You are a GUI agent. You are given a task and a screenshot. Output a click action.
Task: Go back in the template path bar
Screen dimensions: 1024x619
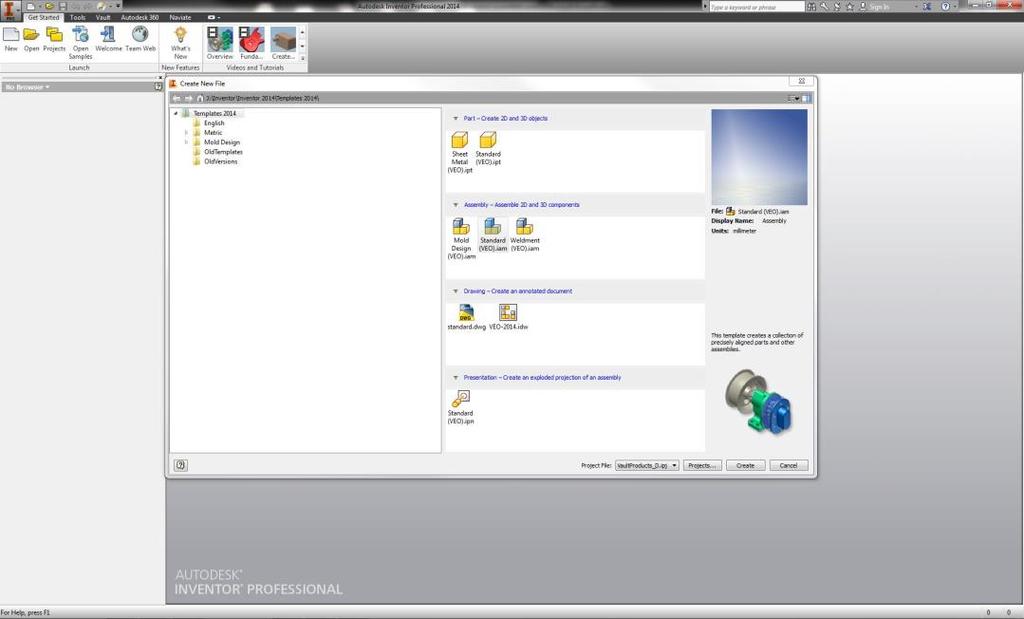click(x=176, y=98)
